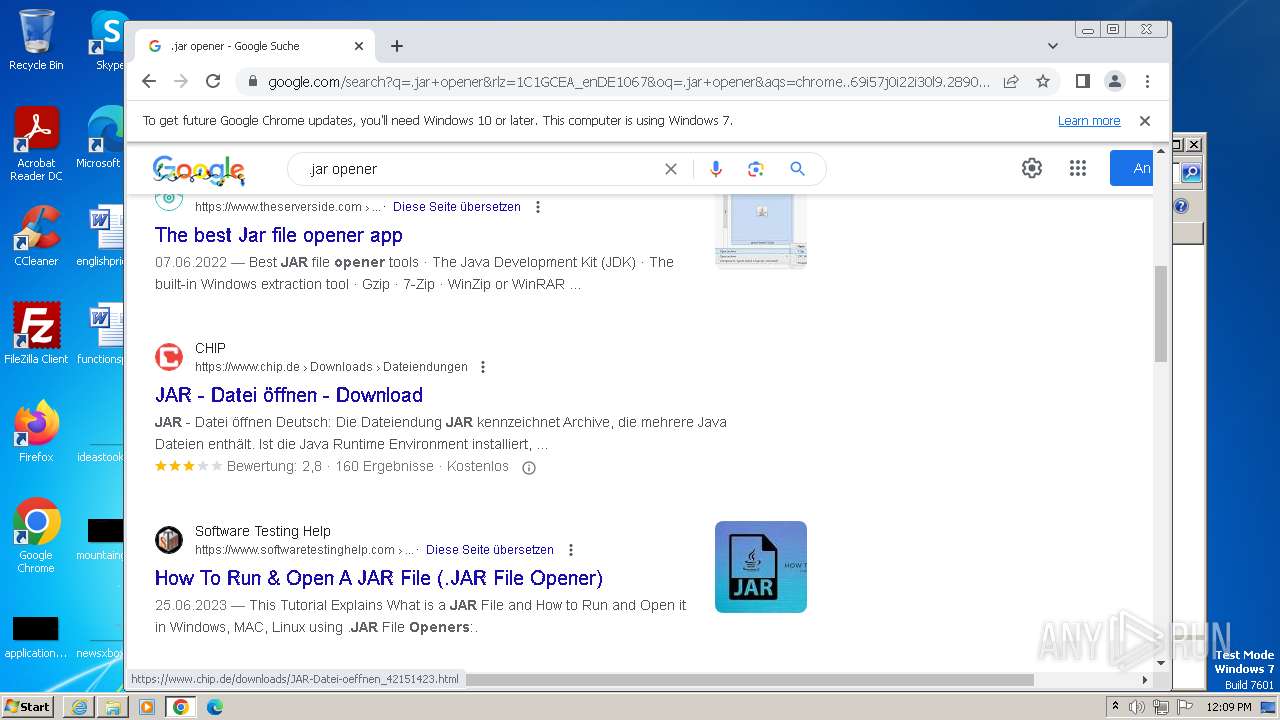Open options menu for the CHIP result
The height and width of the screenshot is (720, 1280).
(x=483, y=367)
